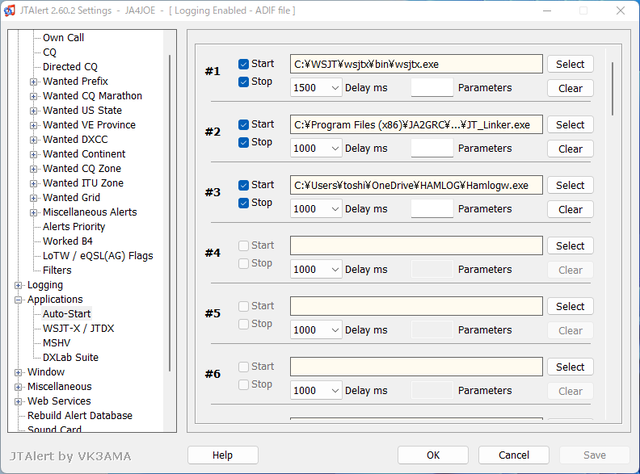Screen dimensions: 640x474
Task: Open Help for JTAlert settings
Action: 222,455
